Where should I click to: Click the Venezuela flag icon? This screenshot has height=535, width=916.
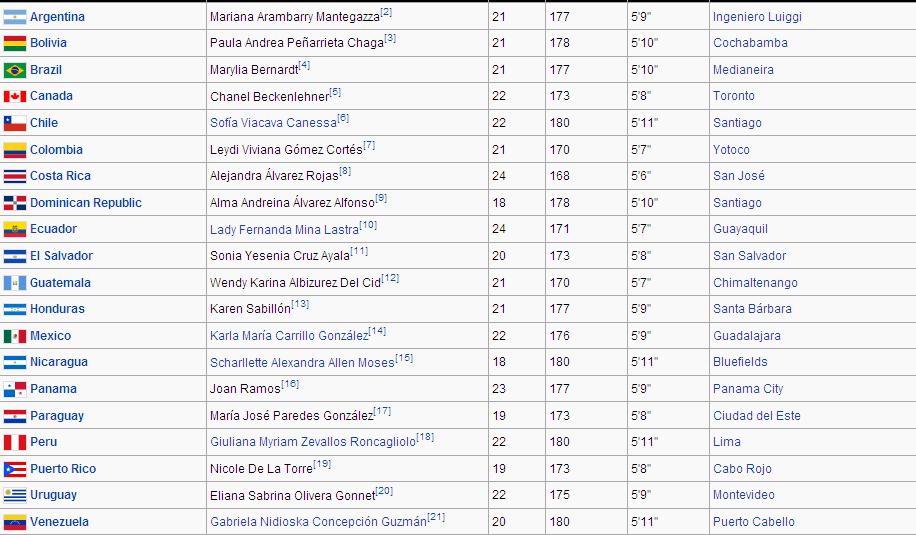click(14, 522)
